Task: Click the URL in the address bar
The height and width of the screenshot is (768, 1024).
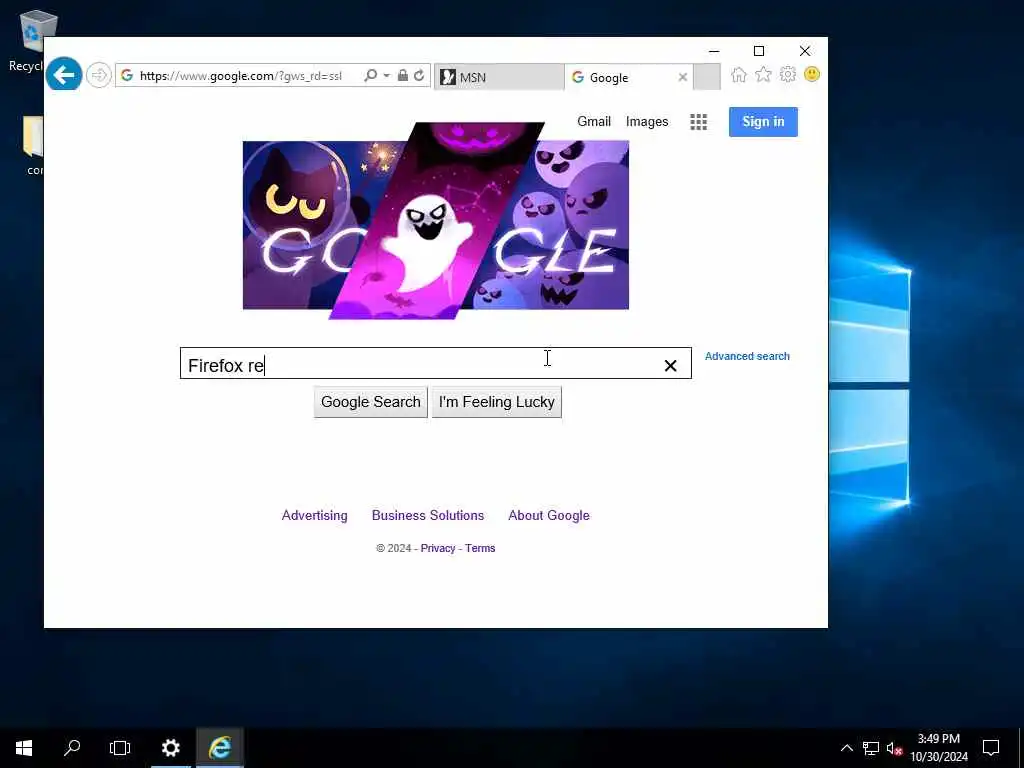Action: tap(240, 76)
